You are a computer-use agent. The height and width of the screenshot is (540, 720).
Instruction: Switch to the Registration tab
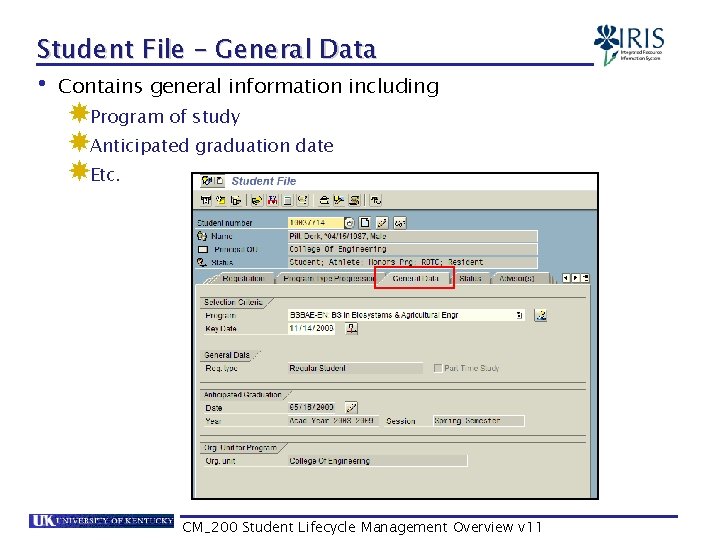[x=242, y=278]
